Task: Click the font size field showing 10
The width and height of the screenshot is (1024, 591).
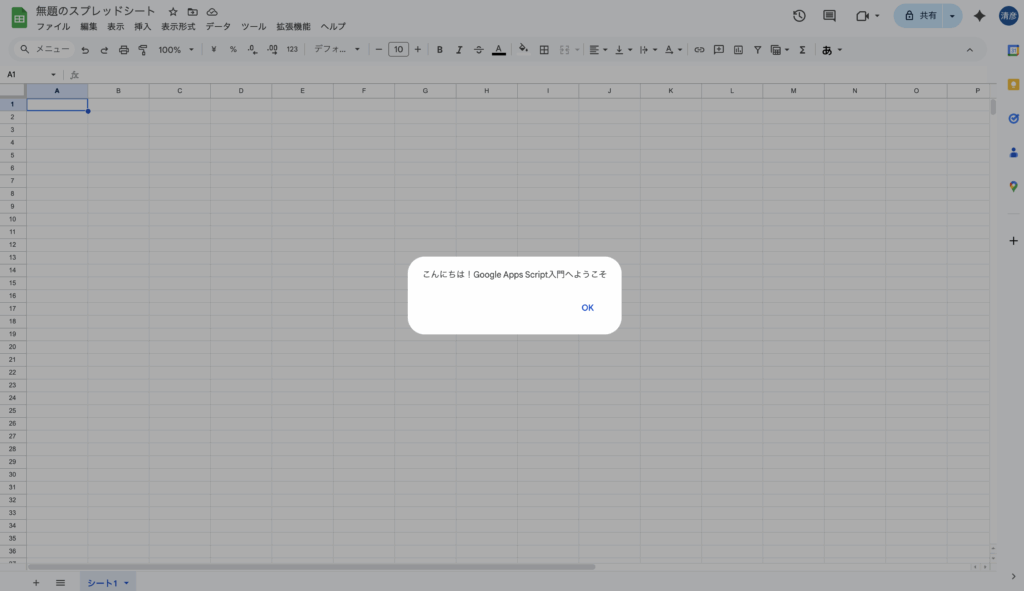Action: coord(398,50)
